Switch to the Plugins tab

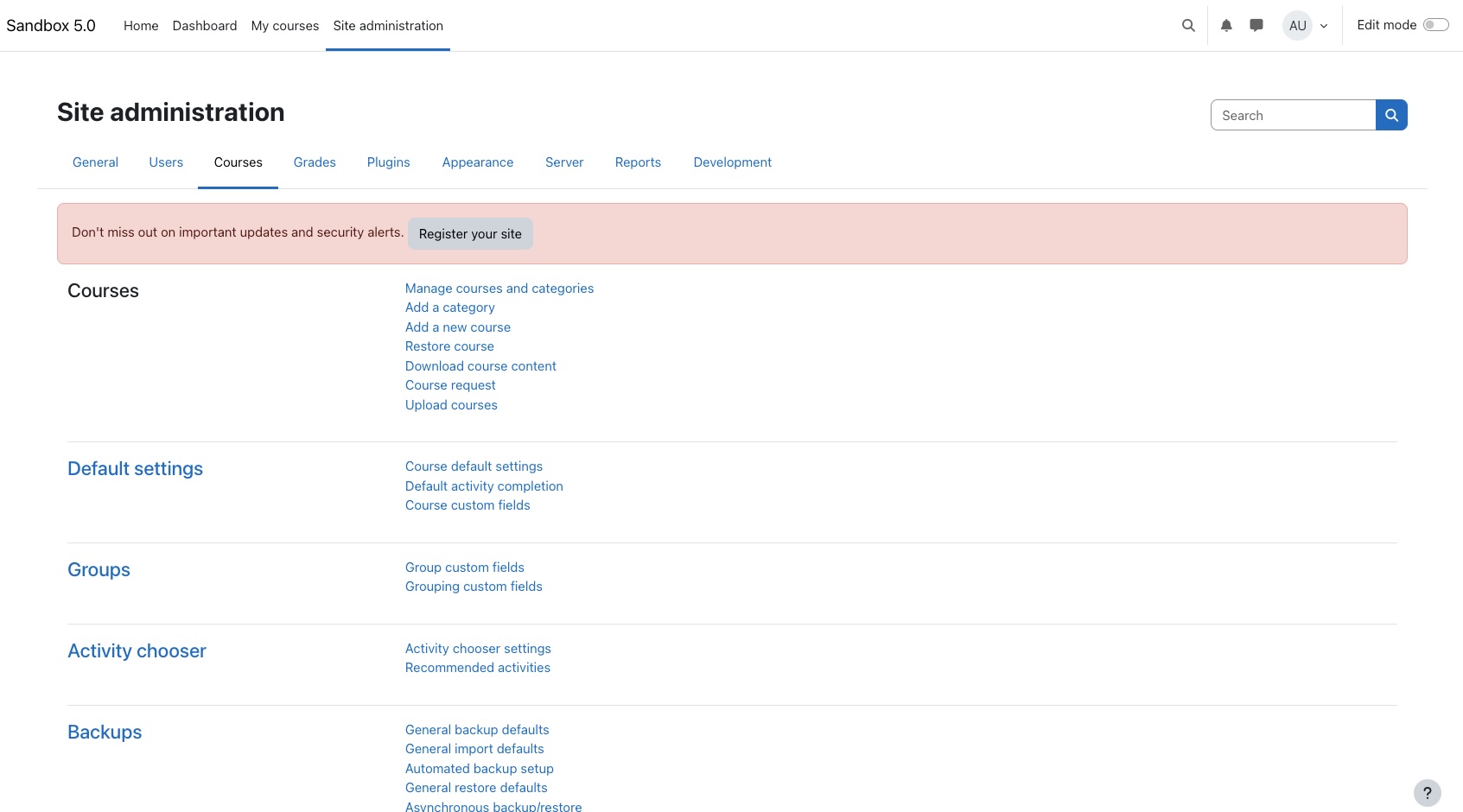pyautogui.click(x=388, y=162)
